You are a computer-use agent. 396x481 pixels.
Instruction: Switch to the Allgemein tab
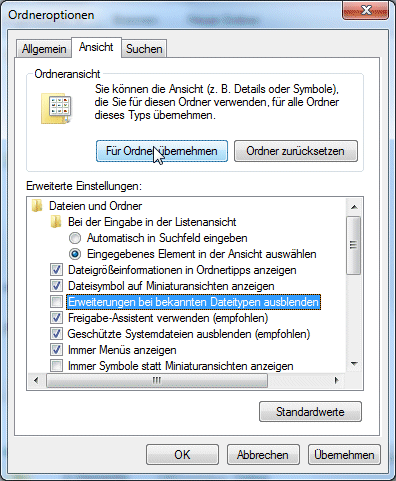(x=44, y=49)
